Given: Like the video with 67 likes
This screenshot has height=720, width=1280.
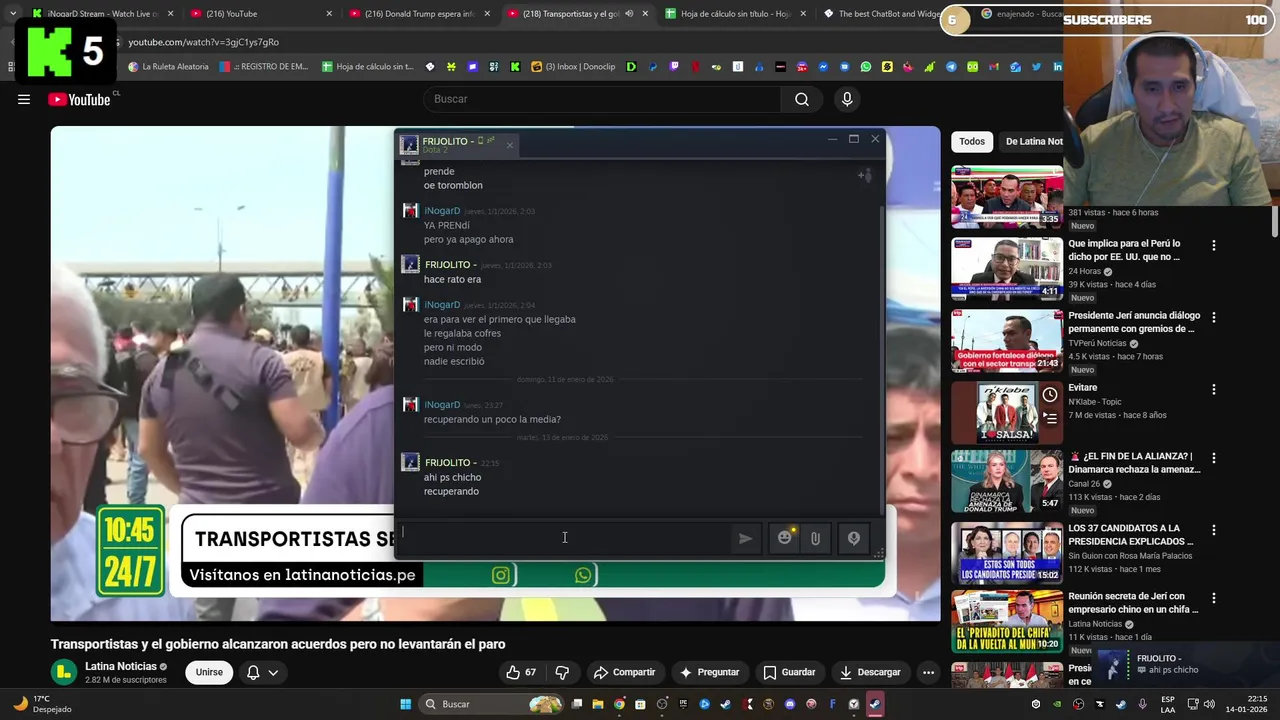Looking at the screenshot, I should [522, 672].
